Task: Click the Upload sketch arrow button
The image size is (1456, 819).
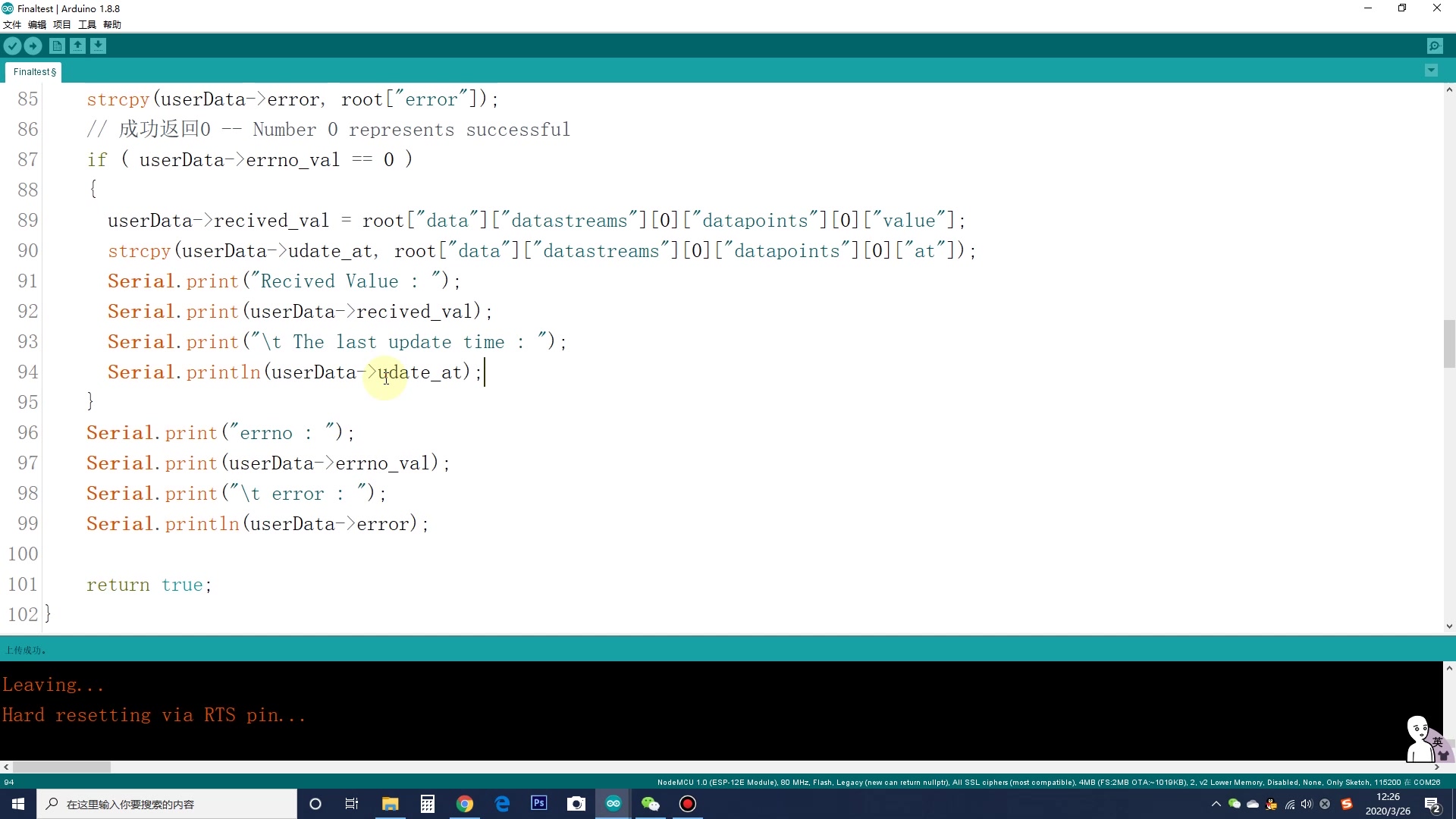Action: click(x=33, y=46)
